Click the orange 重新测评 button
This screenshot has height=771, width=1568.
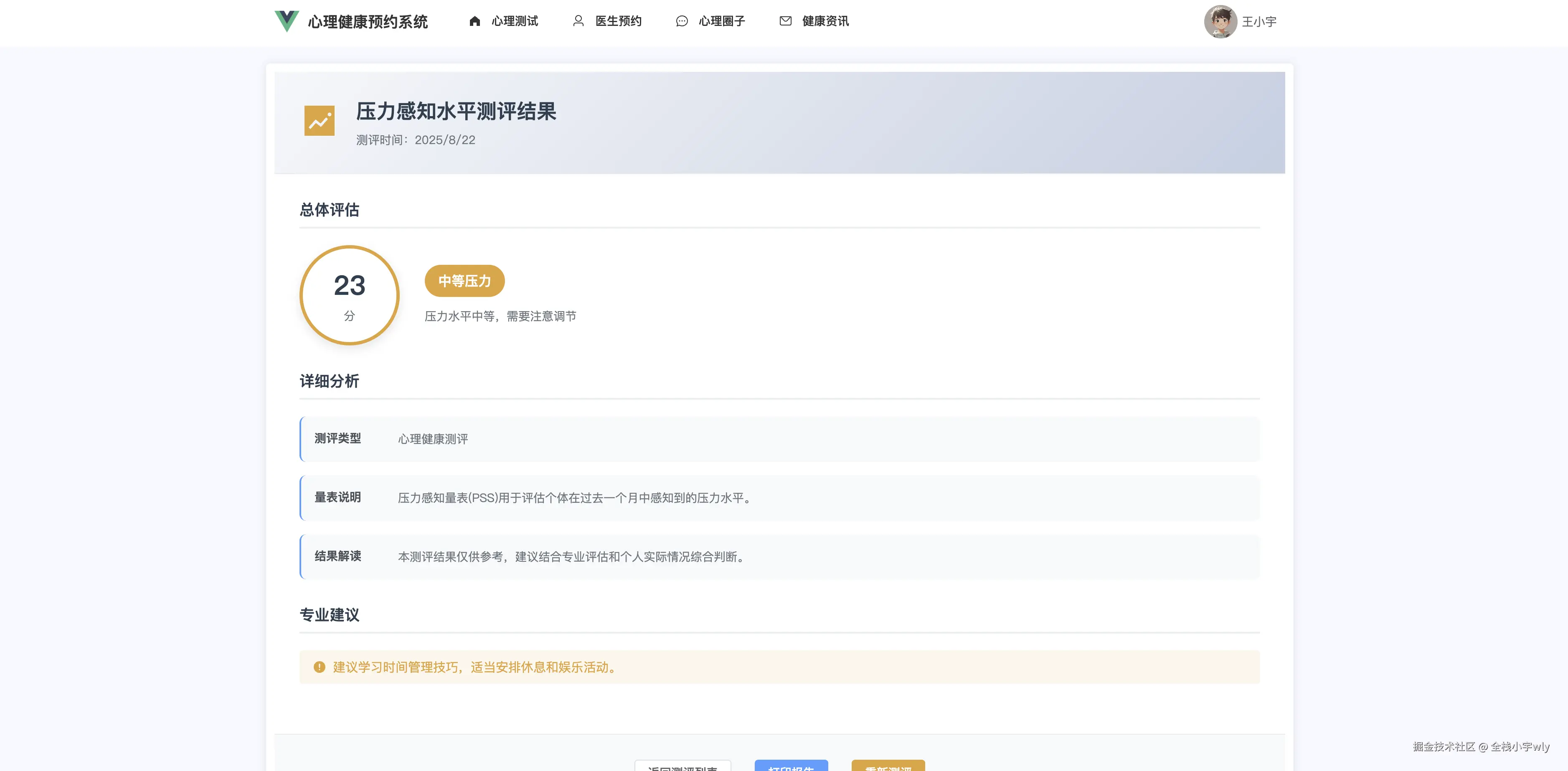pyautogui.click(x=888, y=768)
